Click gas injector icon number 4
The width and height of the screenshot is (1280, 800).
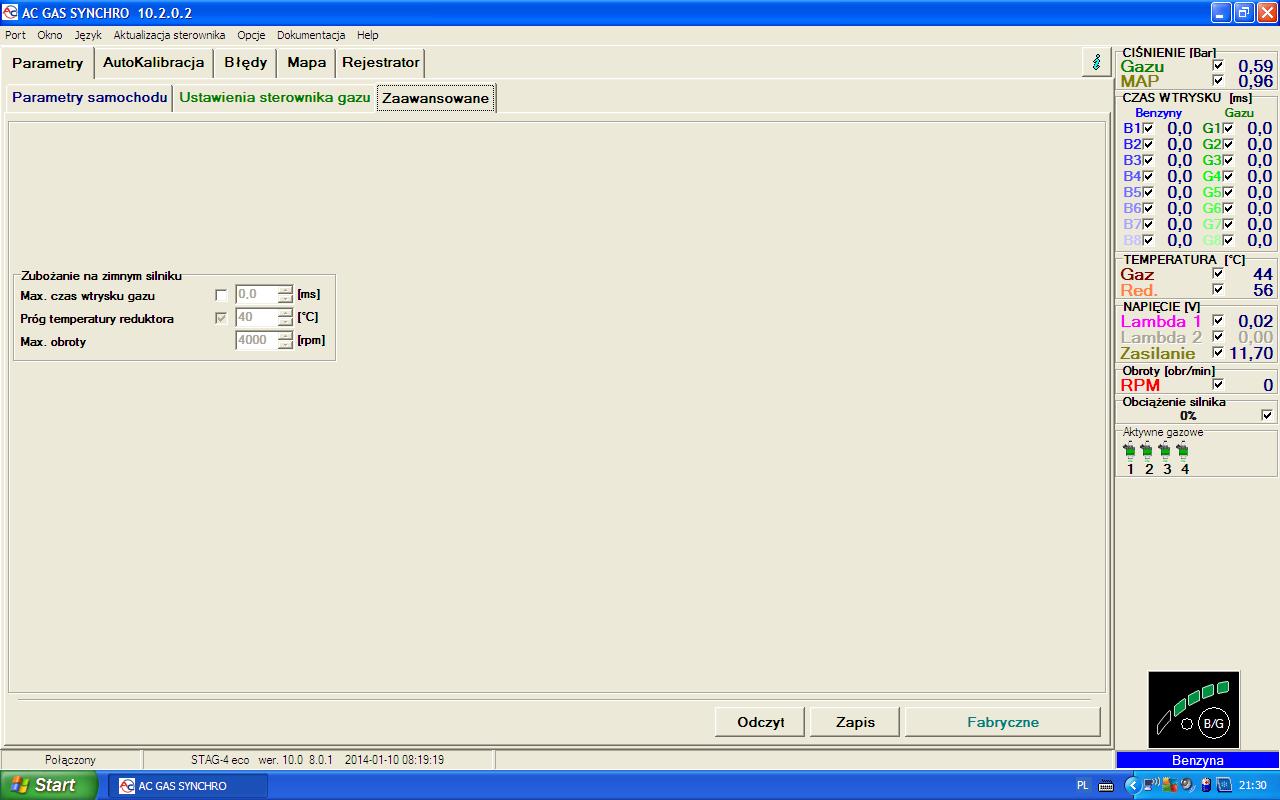pos(1184,451)
